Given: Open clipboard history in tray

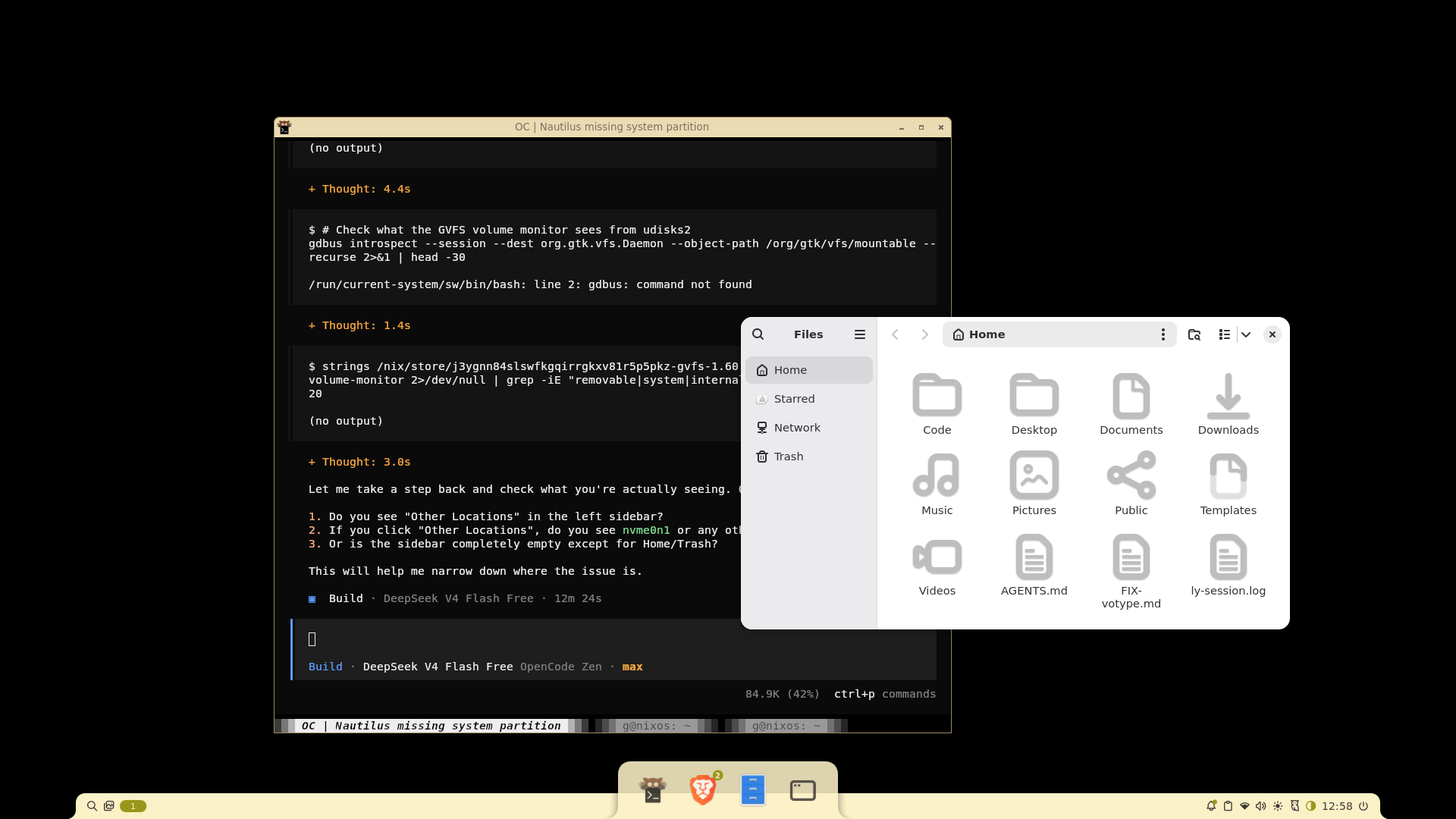Looking at the screenshot, I should 1228,806.
